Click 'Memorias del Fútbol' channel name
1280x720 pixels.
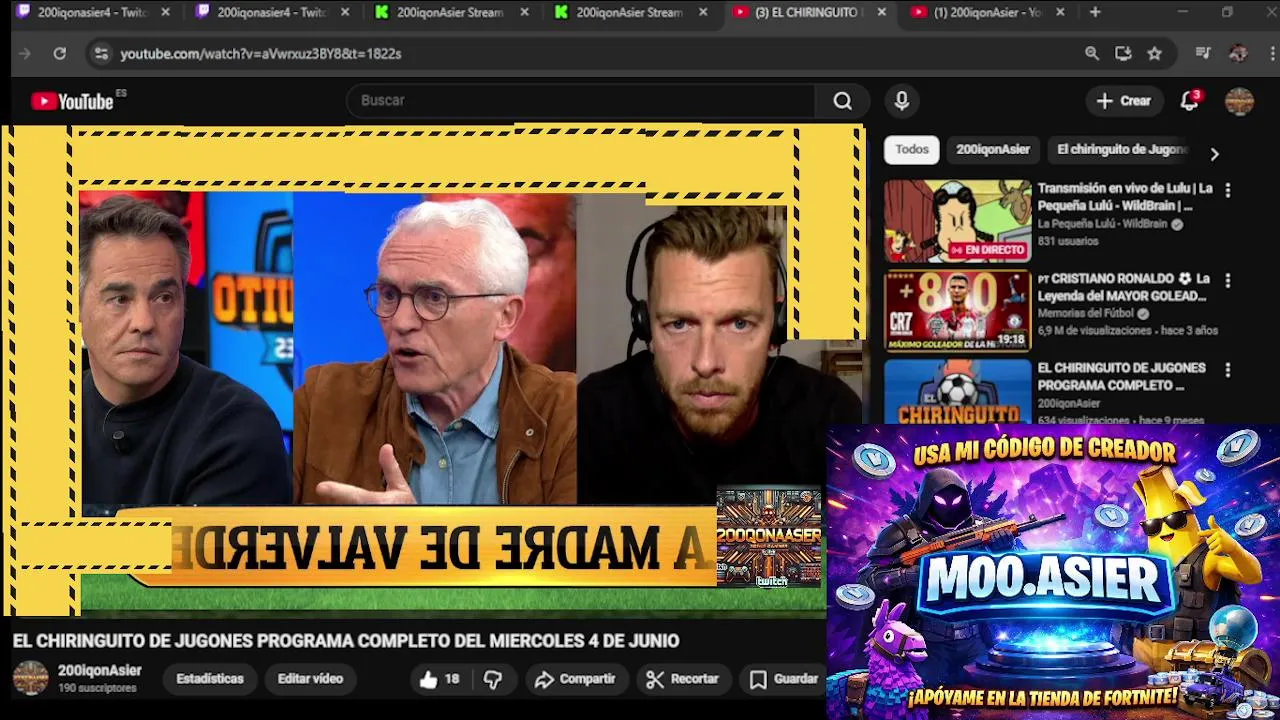coord(1086,313)
